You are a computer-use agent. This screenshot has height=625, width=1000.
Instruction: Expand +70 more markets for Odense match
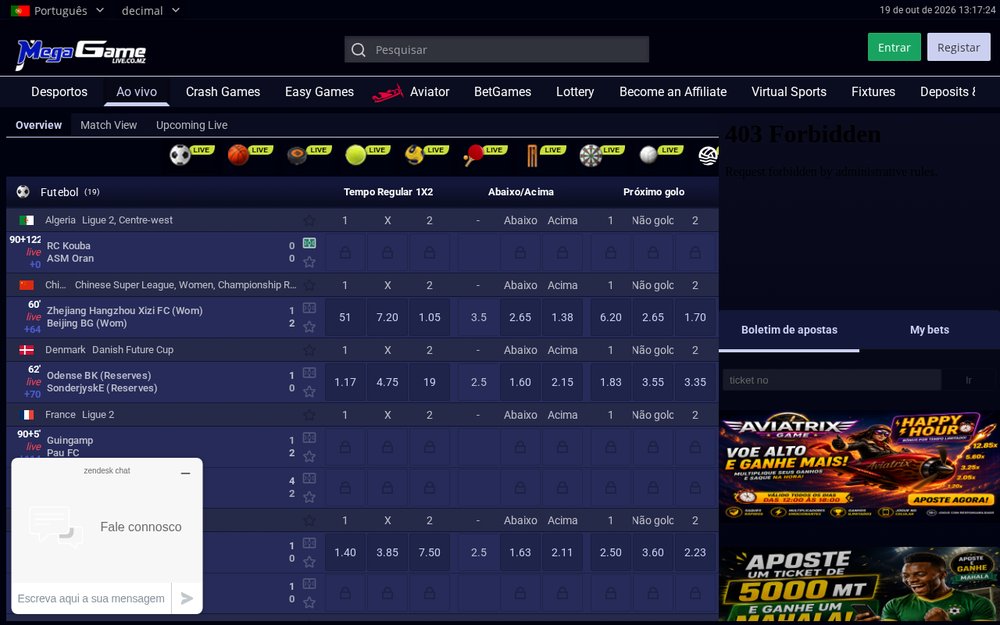click(33, 394)
